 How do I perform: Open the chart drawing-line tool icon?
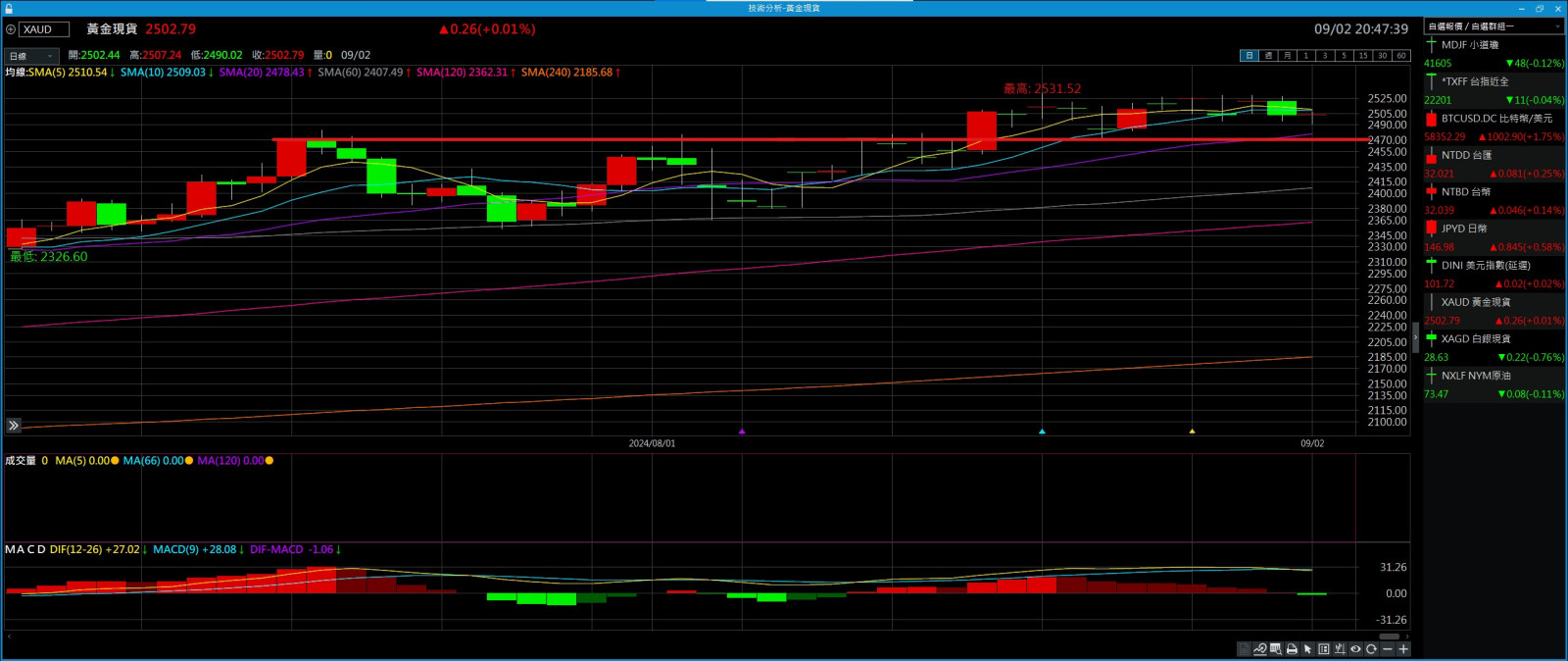[1260, 649]
